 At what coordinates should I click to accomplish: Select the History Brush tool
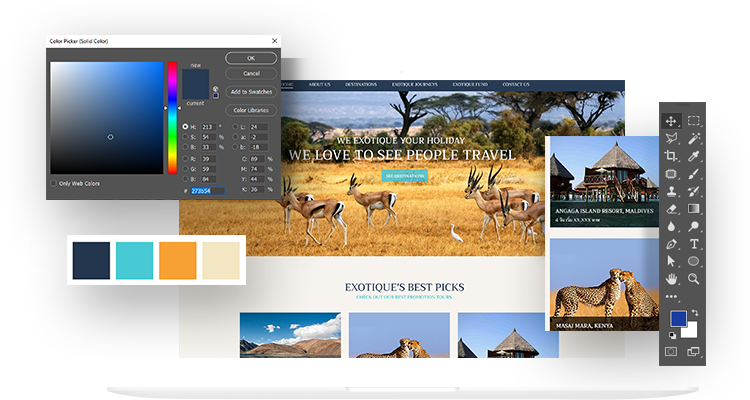tap(694, 191)
